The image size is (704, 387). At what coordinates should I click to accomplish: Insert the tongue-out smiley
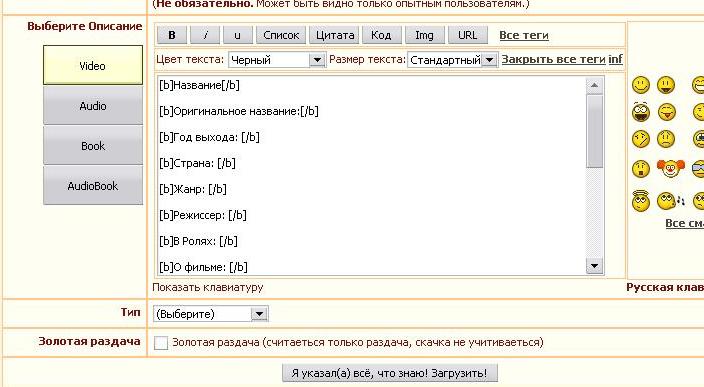667,112
